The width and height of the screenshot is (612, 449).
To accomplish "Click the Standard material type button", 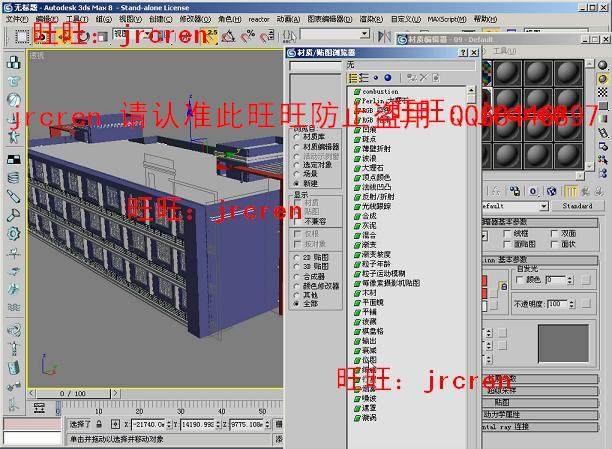I will pos(577,206).
